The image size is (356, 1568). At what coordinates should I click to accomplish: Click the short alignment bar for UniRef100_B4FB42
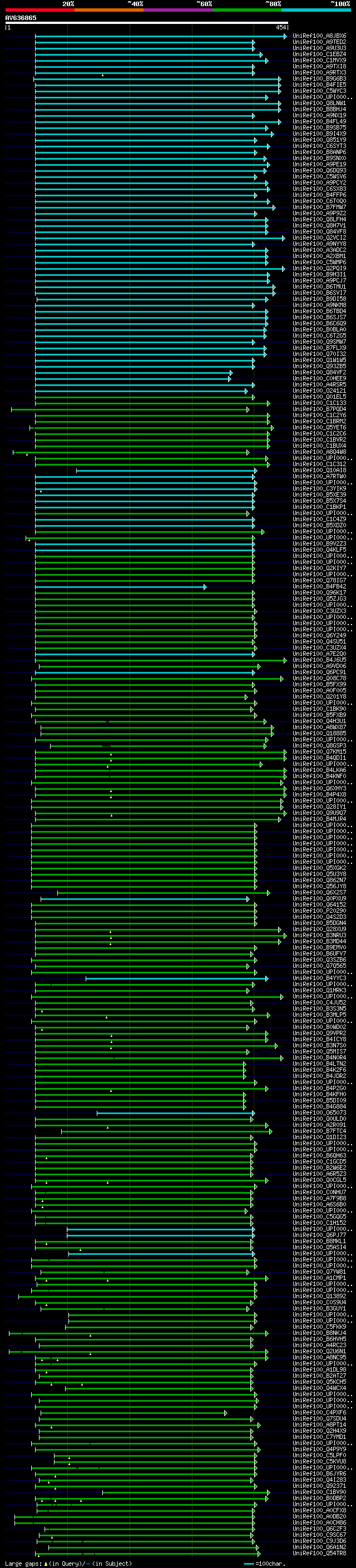tap(121, 587)
